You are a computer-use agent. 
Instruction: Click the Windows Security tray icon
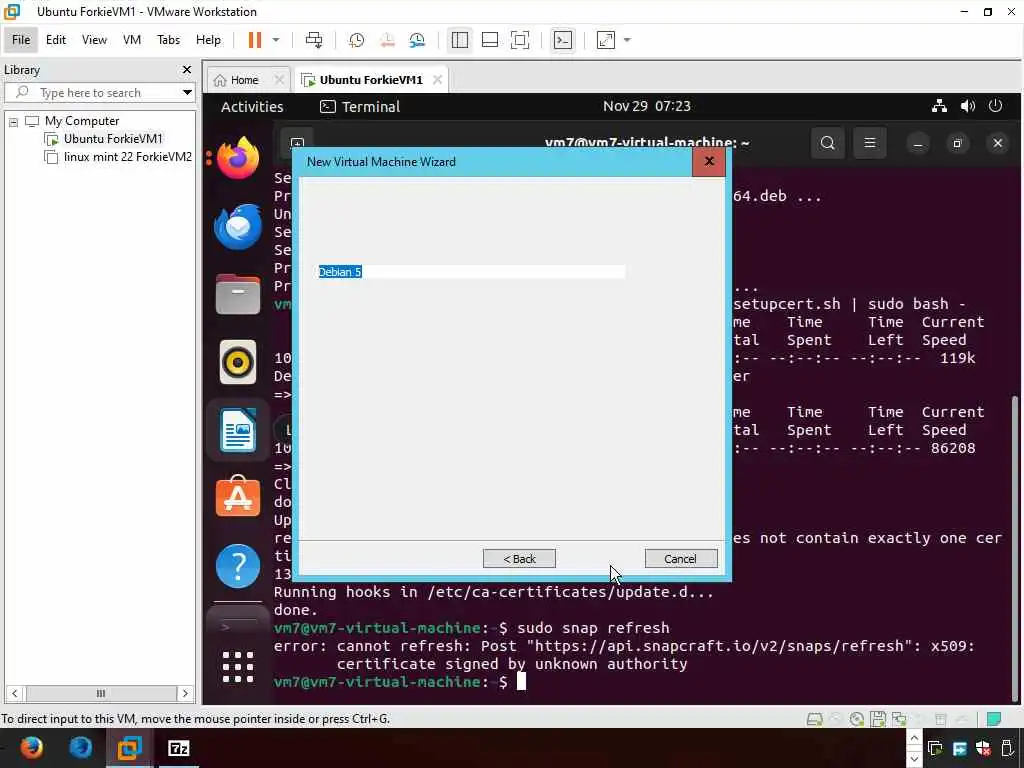[984, 748]
